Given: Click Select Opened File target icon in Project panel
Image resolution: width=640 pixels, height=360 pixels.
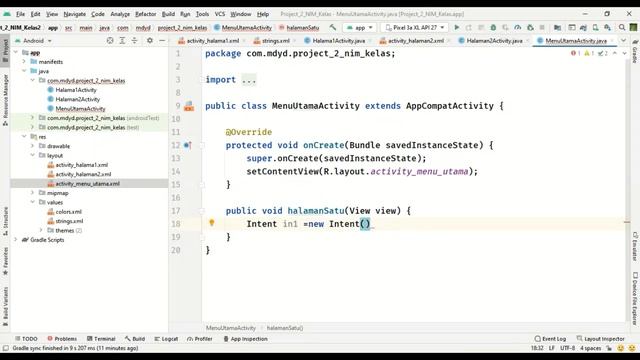Looking at the screenshot, I should [110, 41].
